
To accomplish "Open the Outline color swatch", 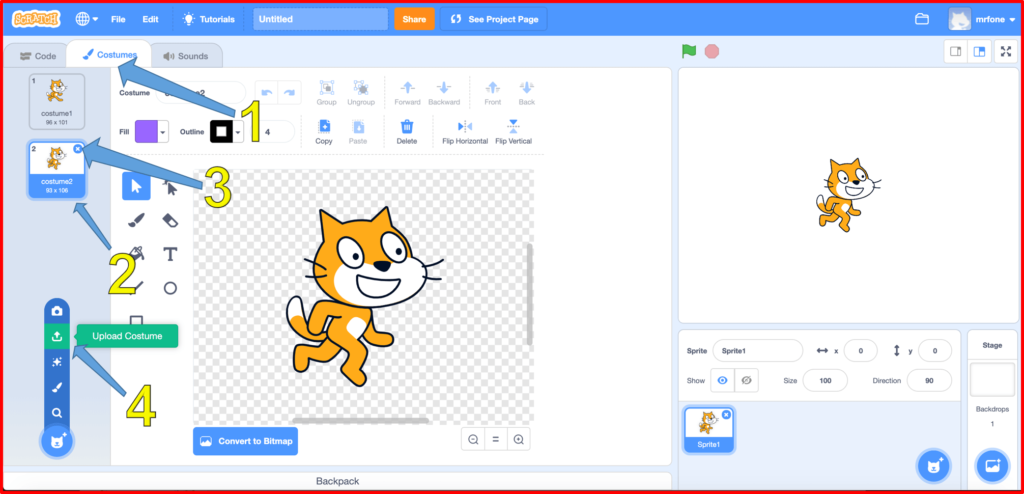I will [227, 131].
